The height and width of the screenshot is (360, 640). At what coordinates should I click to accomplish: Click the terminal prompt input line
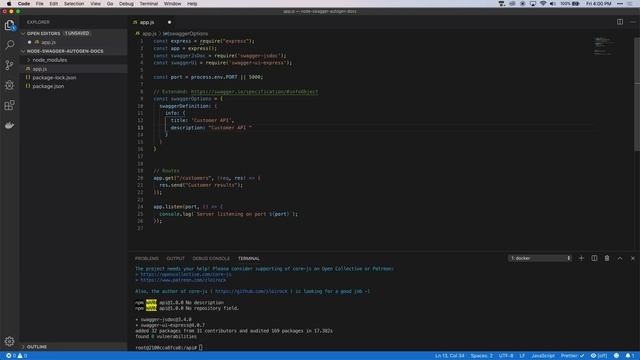point(169,348)
